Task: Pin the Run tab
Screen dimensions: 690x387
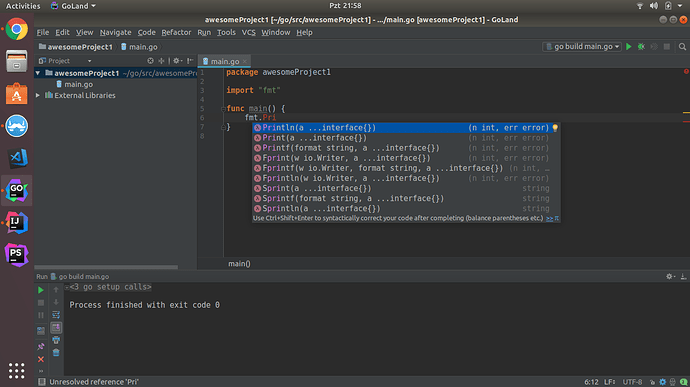Action: tap(41, 346)
